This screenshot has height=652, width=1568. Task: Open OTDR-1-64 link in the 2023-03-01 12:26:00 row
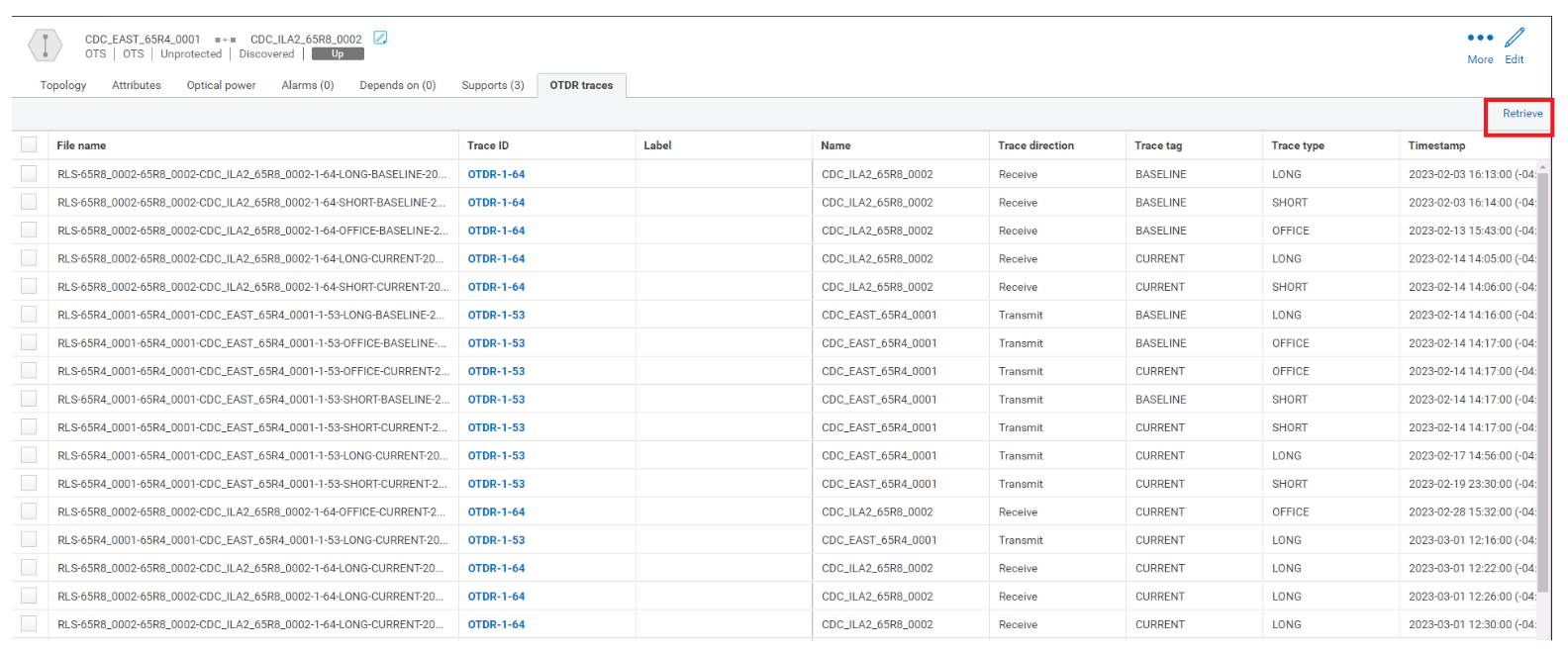(x=497, y=597)
